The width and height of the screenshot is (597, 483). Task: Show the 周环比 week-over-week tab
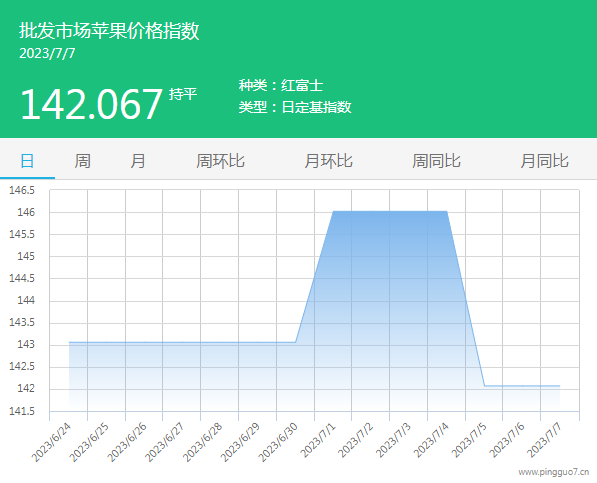(x=220, y=161)
